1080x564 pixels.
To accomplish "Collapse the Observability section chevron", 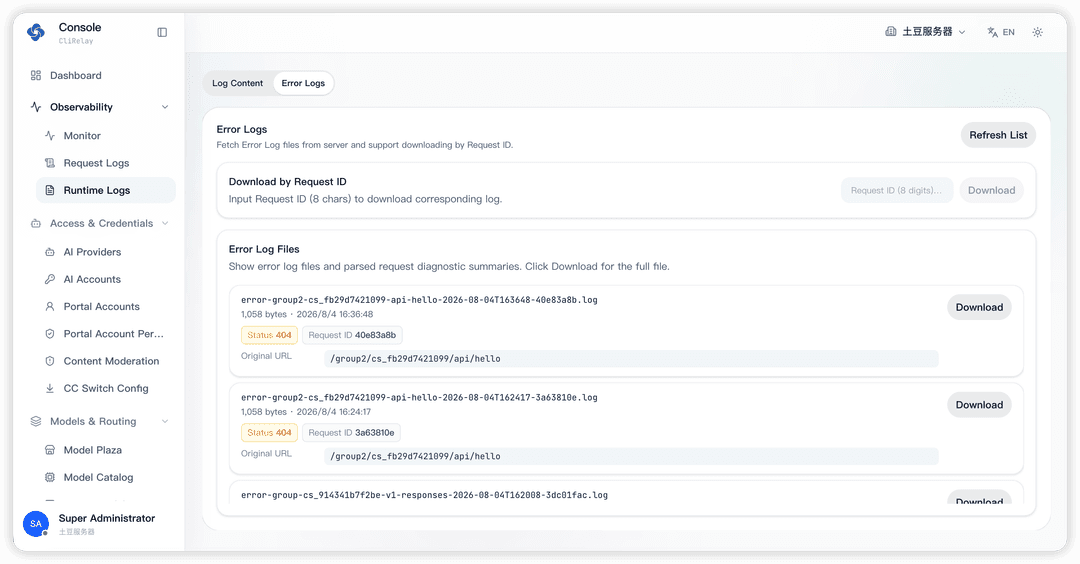I will pyautogui.click(x=165, y=107).
